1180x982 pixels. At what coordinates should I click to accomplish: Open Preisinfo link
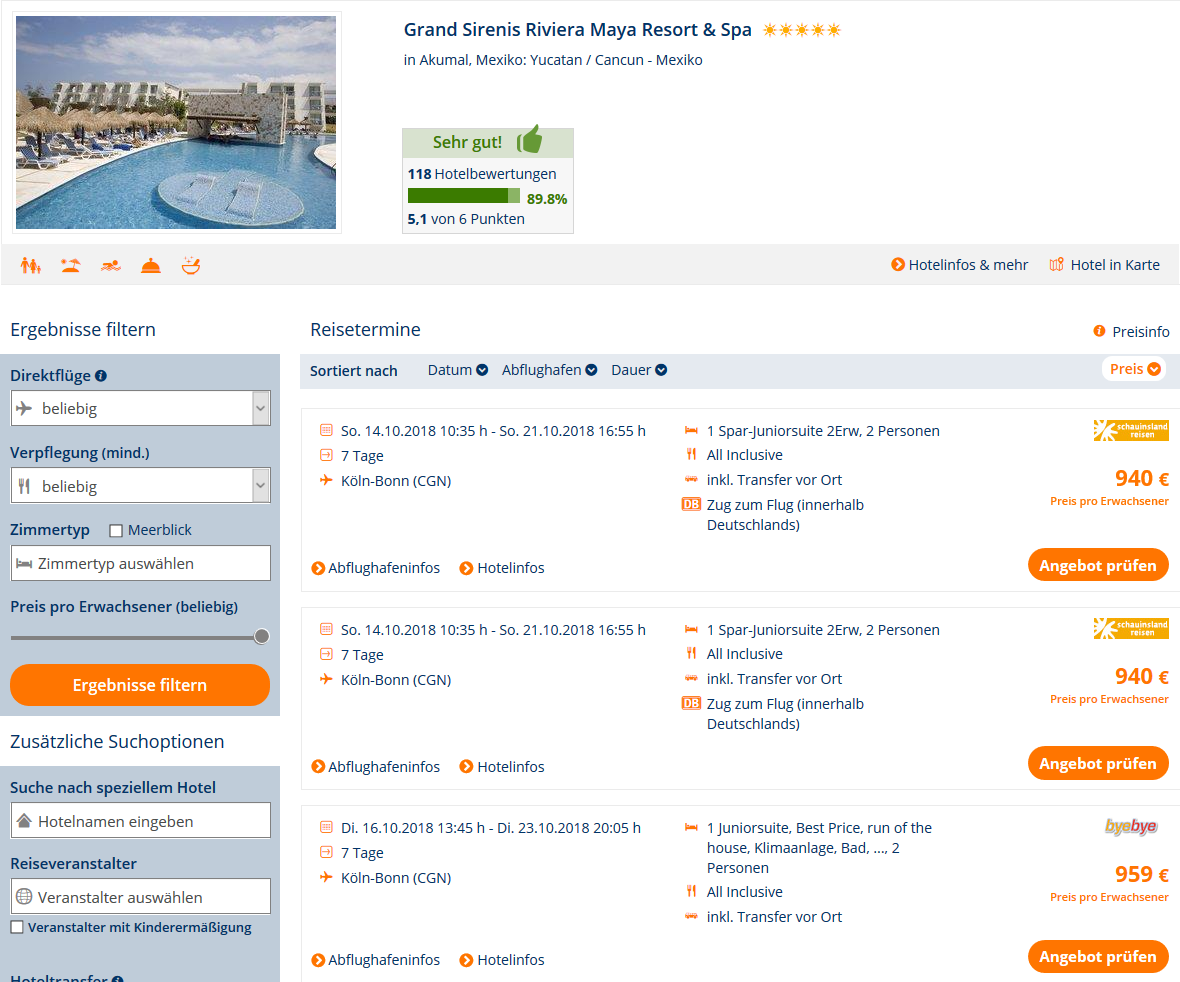[x=1132, y=332]
